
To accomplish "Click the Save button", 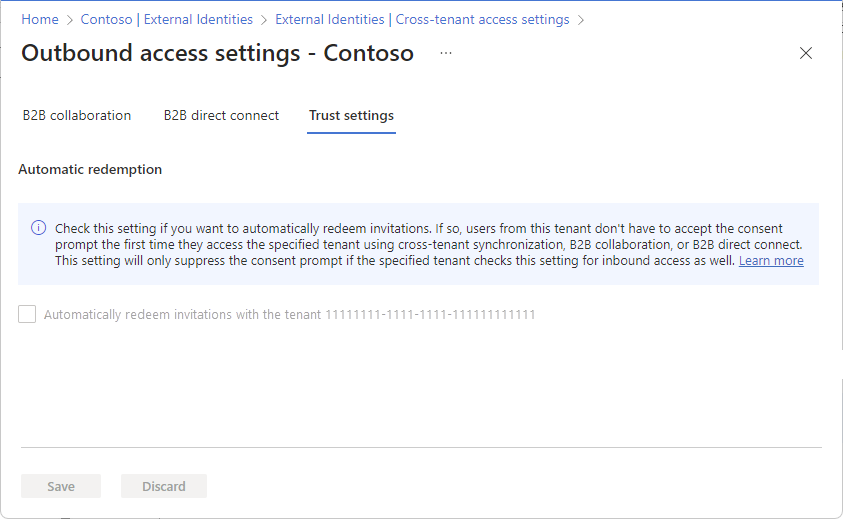I will click(x=61, y=486).
